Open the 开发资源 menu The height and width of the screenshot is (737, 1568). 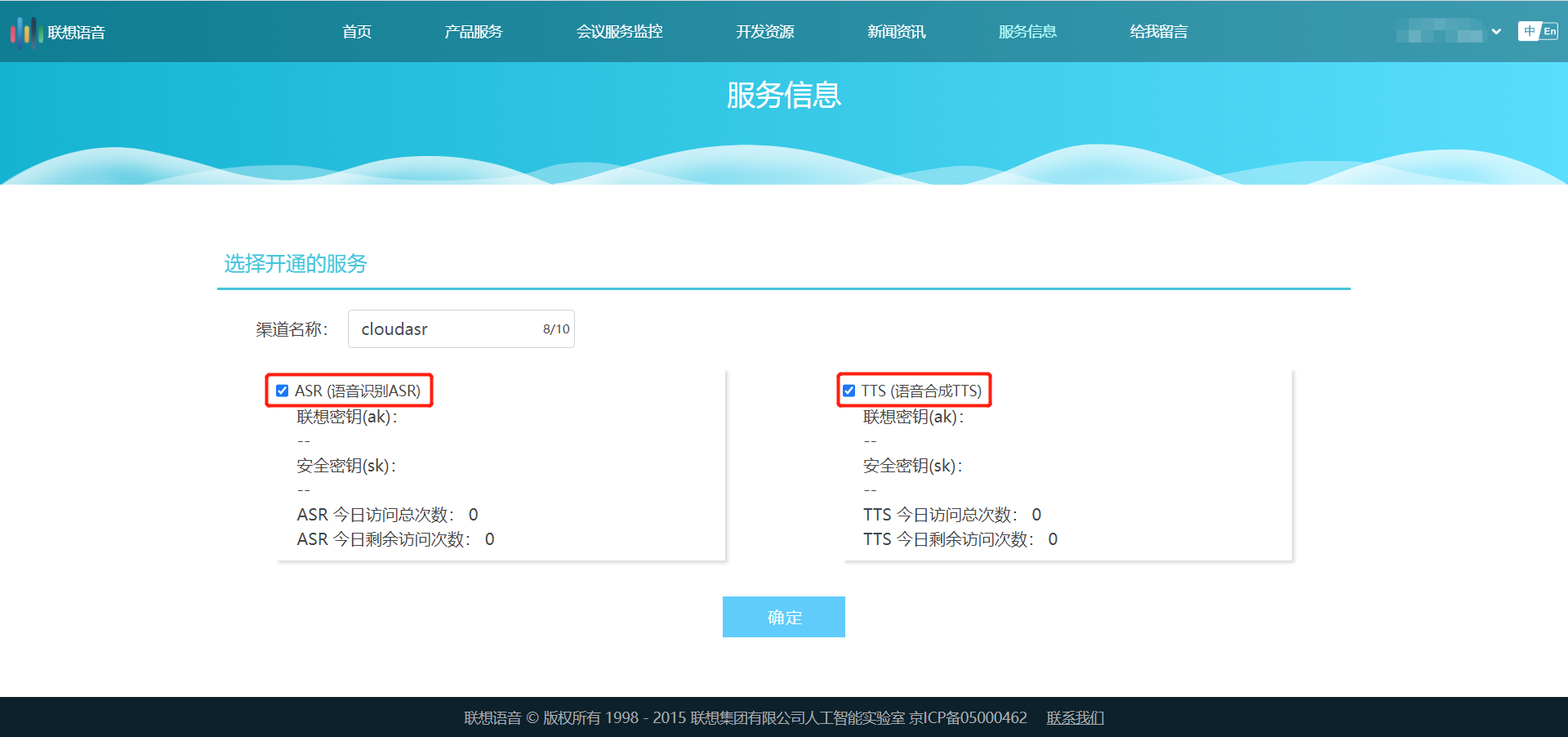(x=765, y=32)
